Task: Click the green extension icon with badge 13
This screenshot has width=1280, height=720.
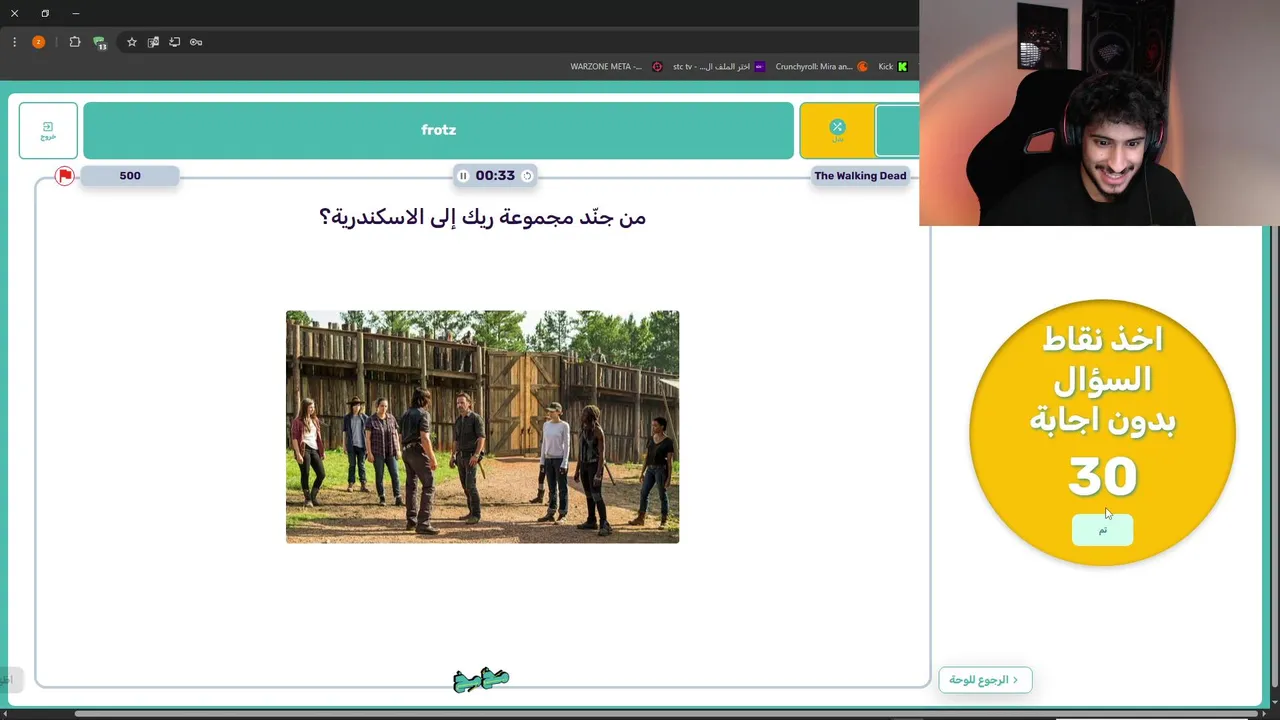Action: tap(99, 42)
